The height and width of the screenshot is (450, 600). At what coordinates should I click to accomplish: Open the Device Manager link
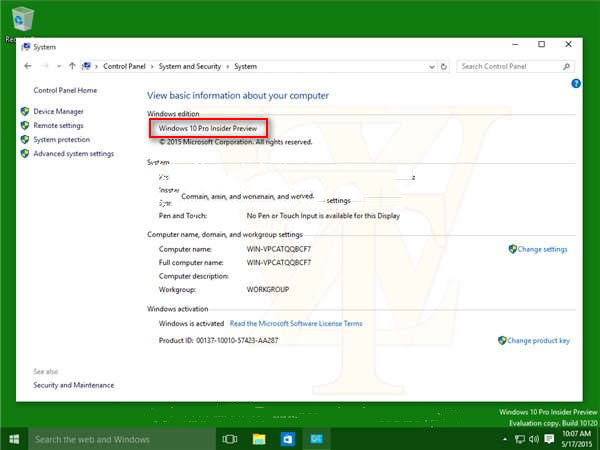pos(58,111)
